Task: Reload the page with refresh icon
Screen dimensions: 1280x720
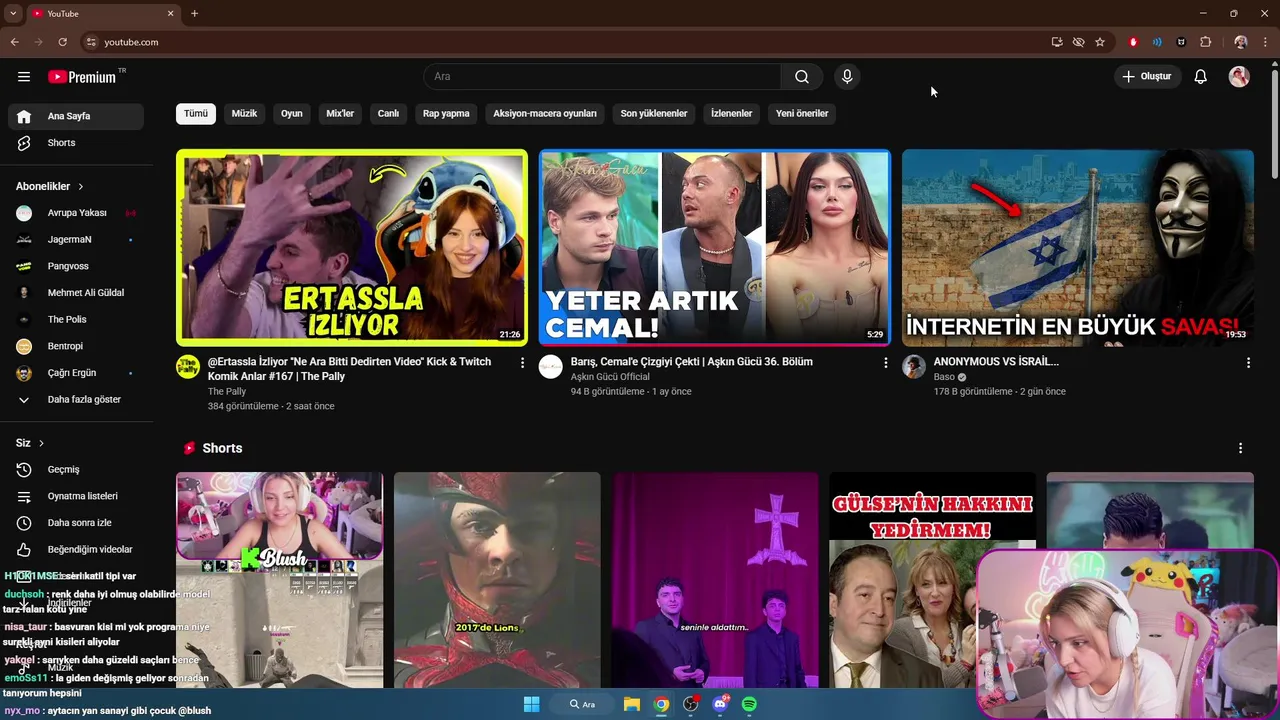Action: pos(62,42)
